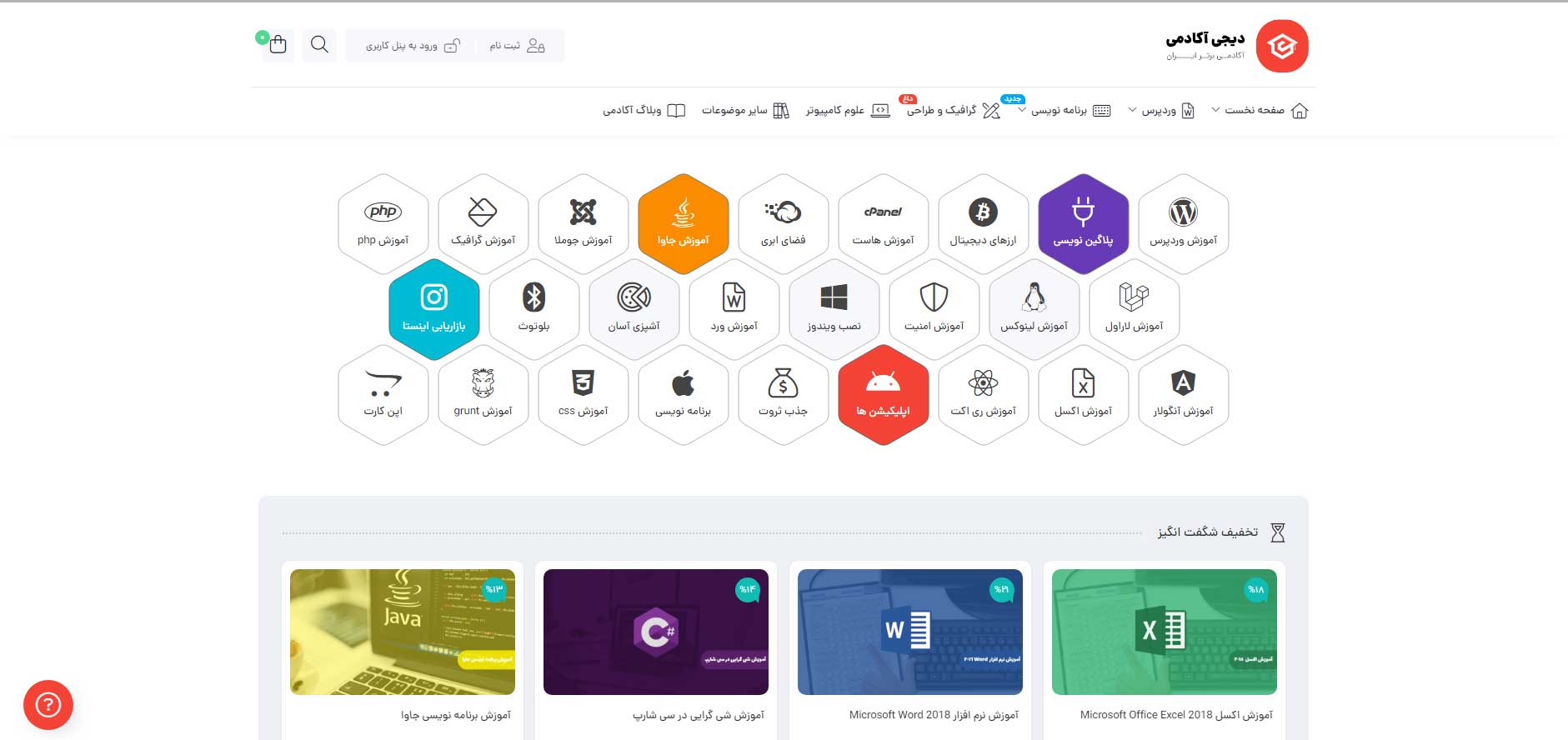Open the آموزش امنیت shield hexagon
Viewport: 1568px width, 740px height.
[x=934, y=309]
